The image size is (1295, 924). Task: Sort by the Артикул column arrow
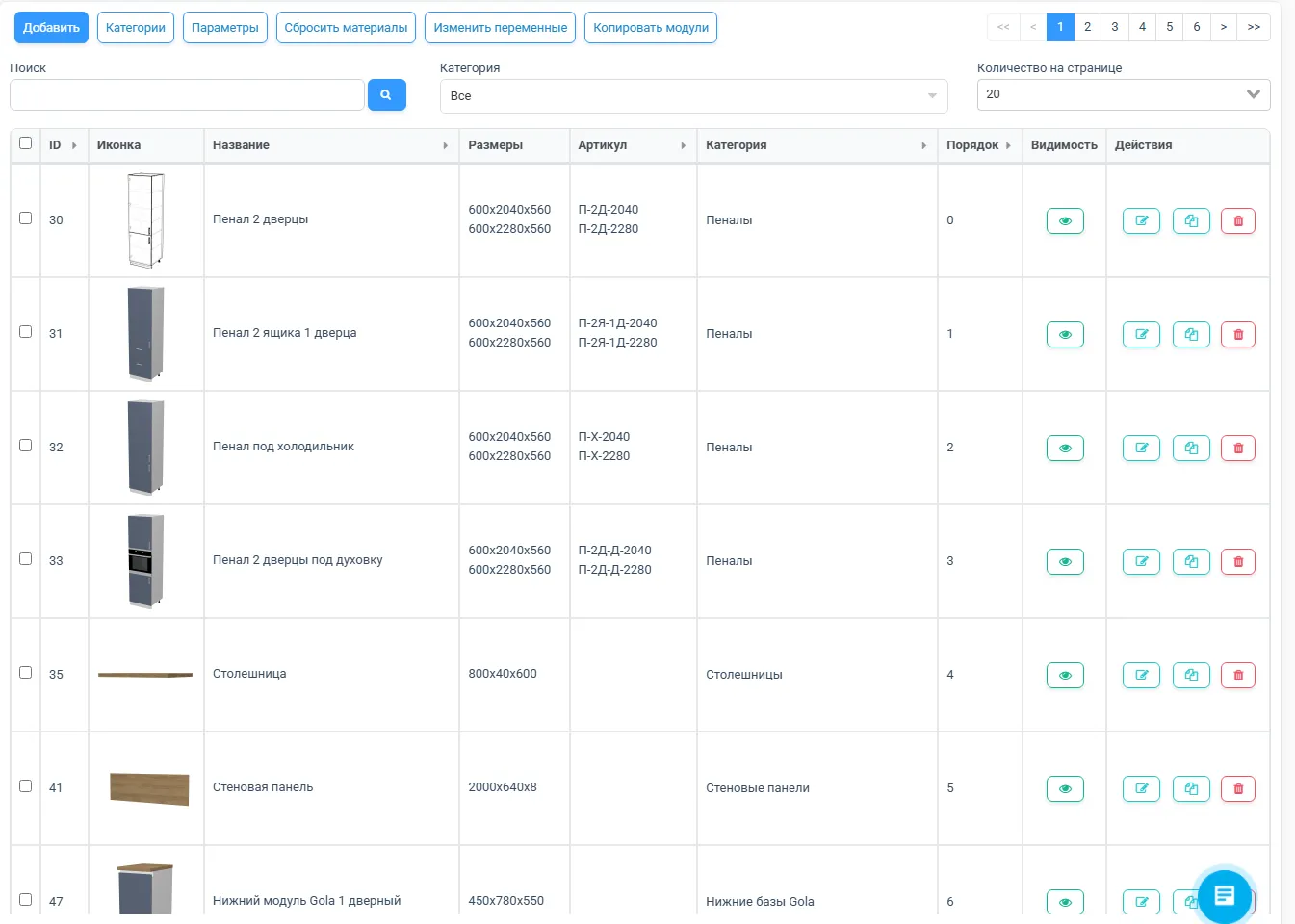point(683,145)
